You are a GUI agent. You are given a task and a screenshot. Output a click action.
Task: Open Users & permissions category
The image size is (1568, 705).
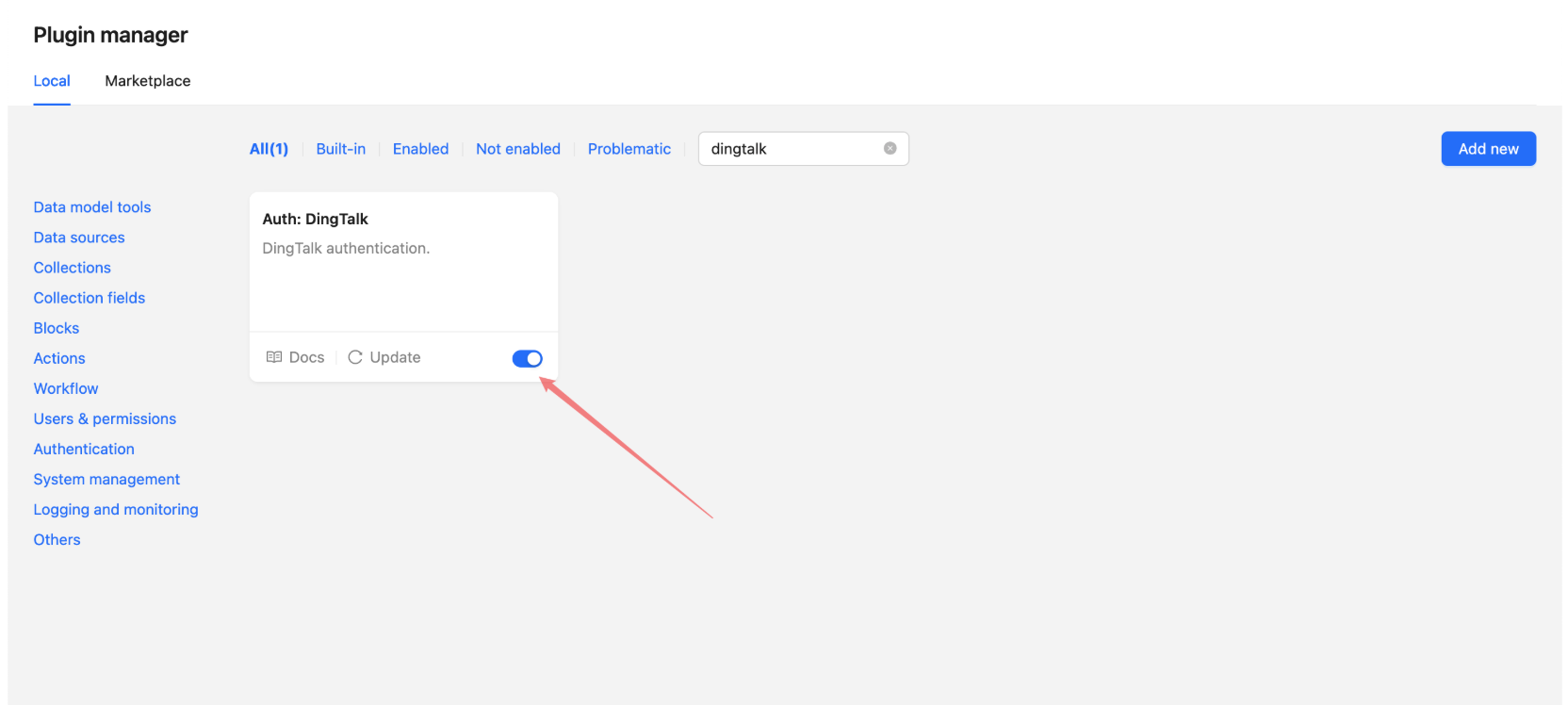(x=105, y=418)
